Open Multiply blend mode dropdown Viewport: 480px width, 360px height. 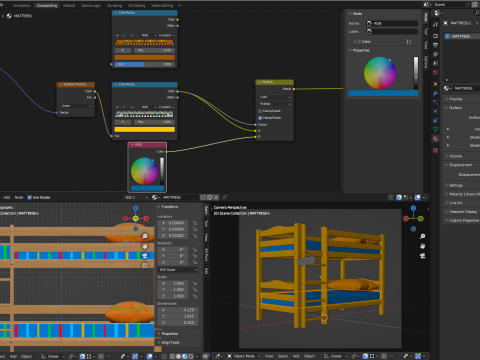click(x=275, y=104)
